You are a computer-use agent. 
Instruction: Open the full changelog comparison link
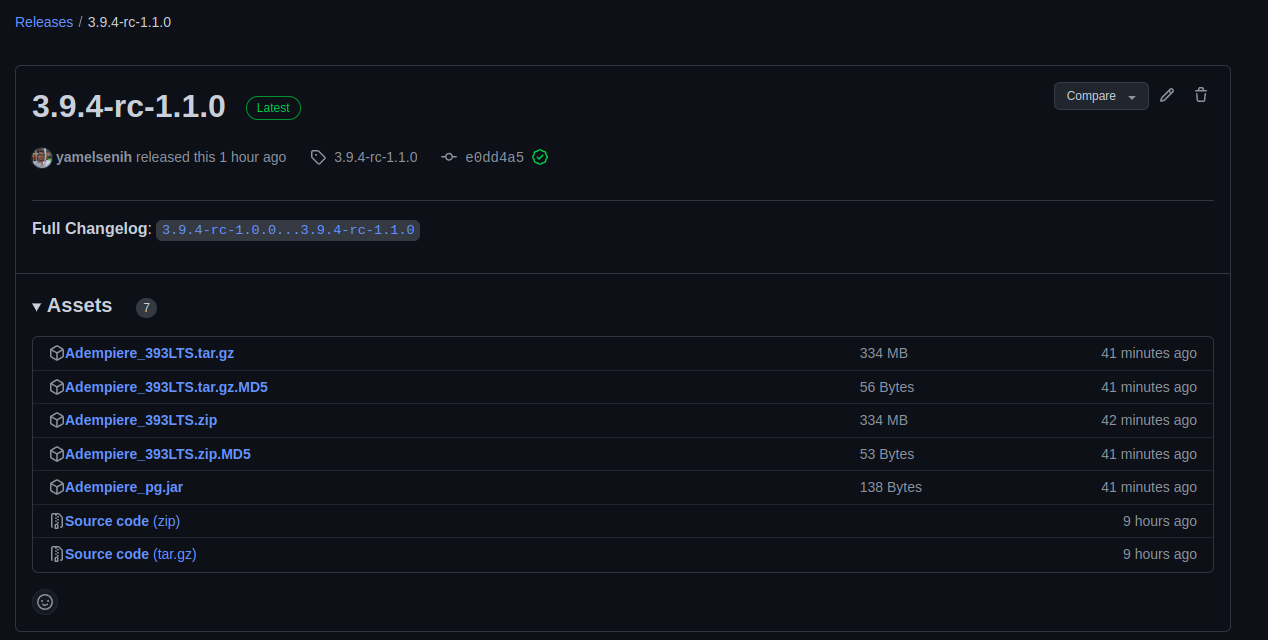[288, 229]
